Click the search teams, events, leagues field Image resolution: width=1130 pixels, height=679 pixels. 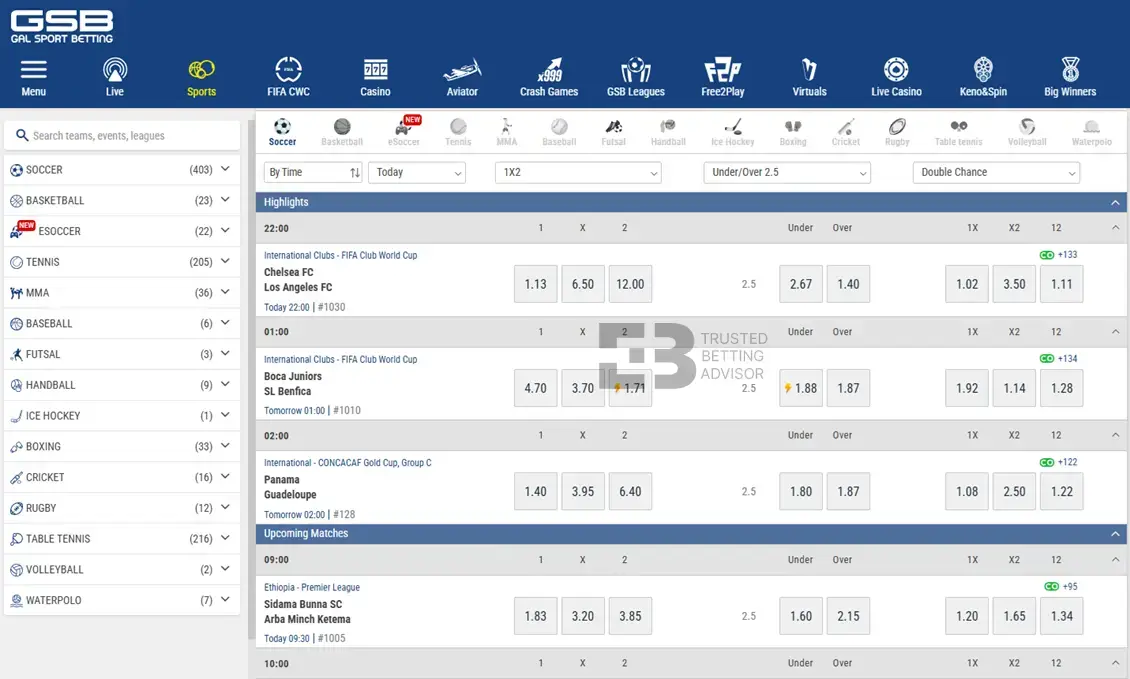tap(122, 136)
